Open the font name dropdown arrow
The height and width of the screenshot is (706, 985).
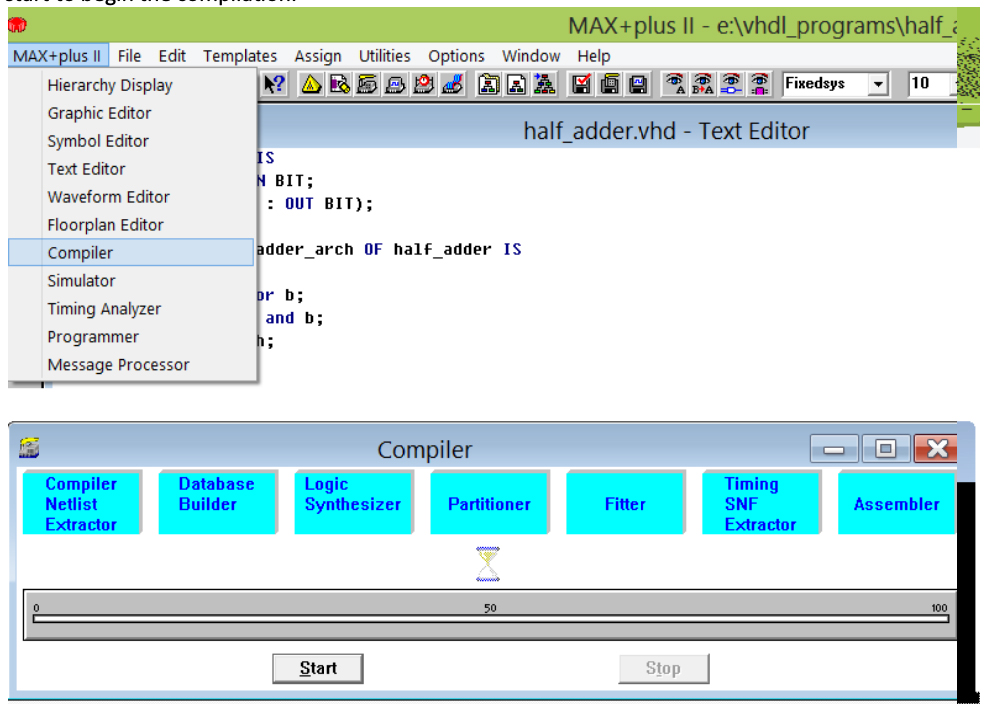(x=878, y=84)
